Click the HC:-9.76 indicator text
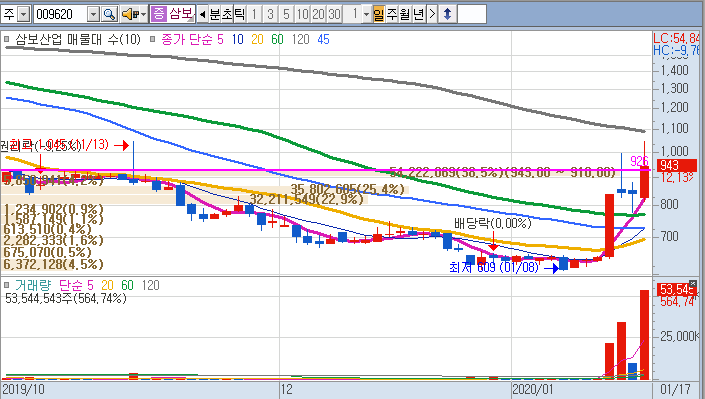 677,49
